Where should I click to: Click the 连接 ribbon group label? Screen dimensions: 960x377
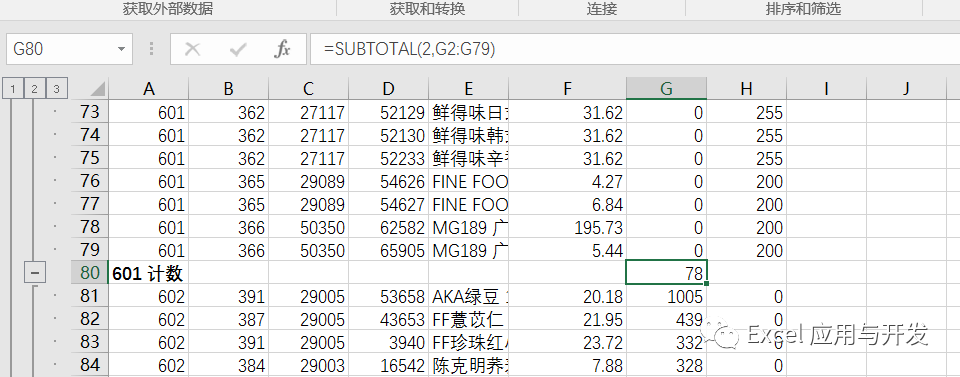pos(602,9)
